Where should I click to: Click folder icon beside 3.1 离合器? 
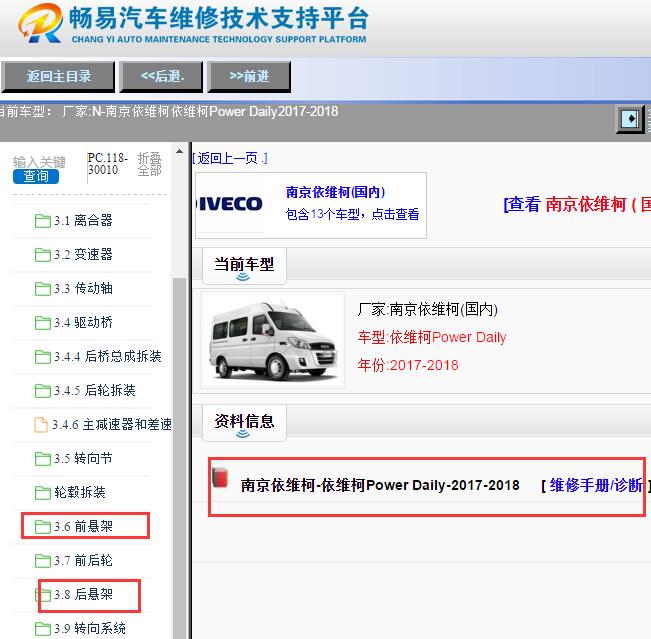tap(43, 220)
